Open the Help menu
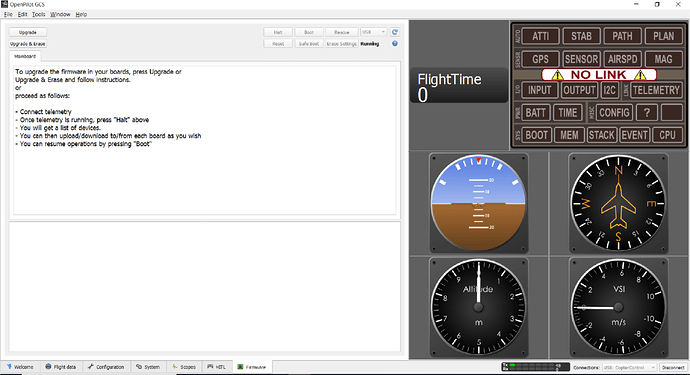Viewport: 690px width, 375px height. coord(81,14)
